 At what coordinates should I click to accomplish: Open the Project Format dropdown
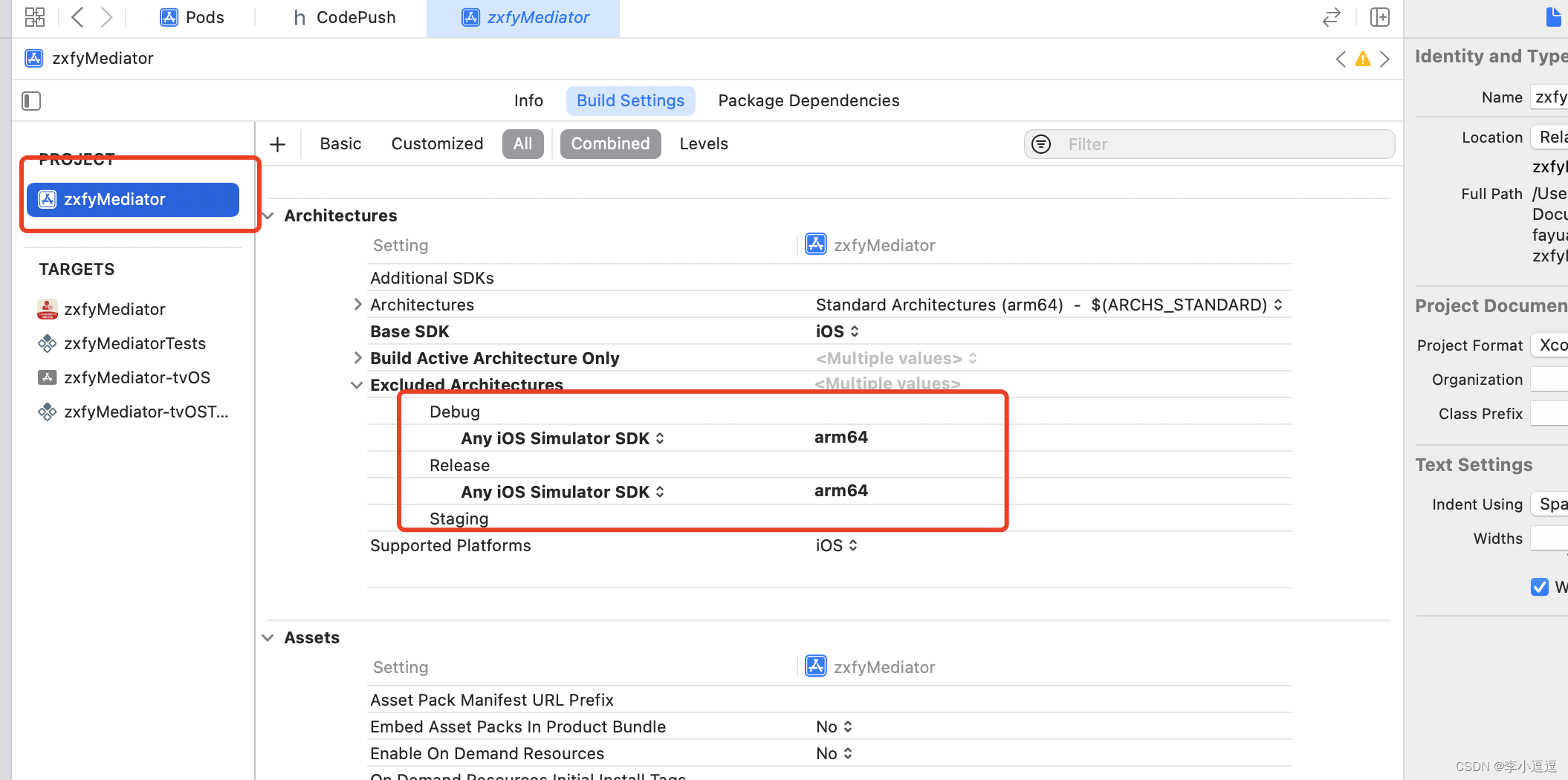(x=1549, y=345)
